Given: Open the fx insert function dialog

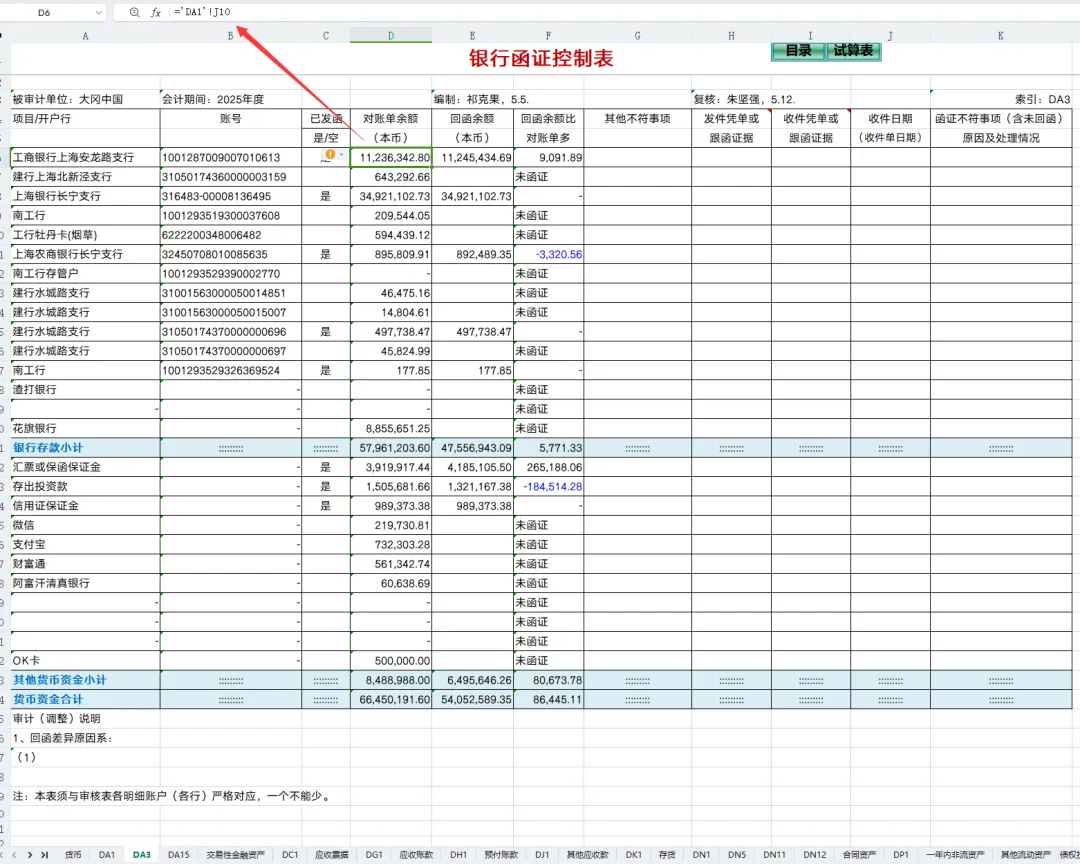Looking at the screenshot, I should [x=156, y=12].
